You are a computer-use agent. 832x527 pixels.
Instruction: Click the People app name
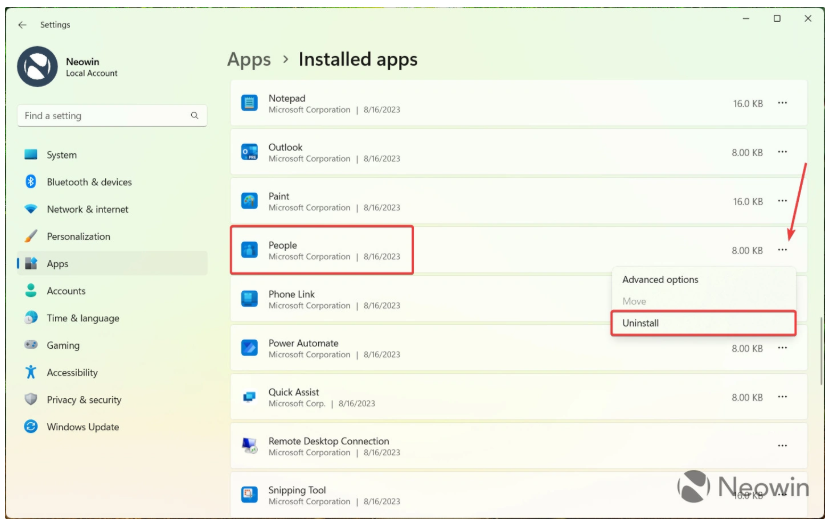pyautogui.click(x=283, y=245)
